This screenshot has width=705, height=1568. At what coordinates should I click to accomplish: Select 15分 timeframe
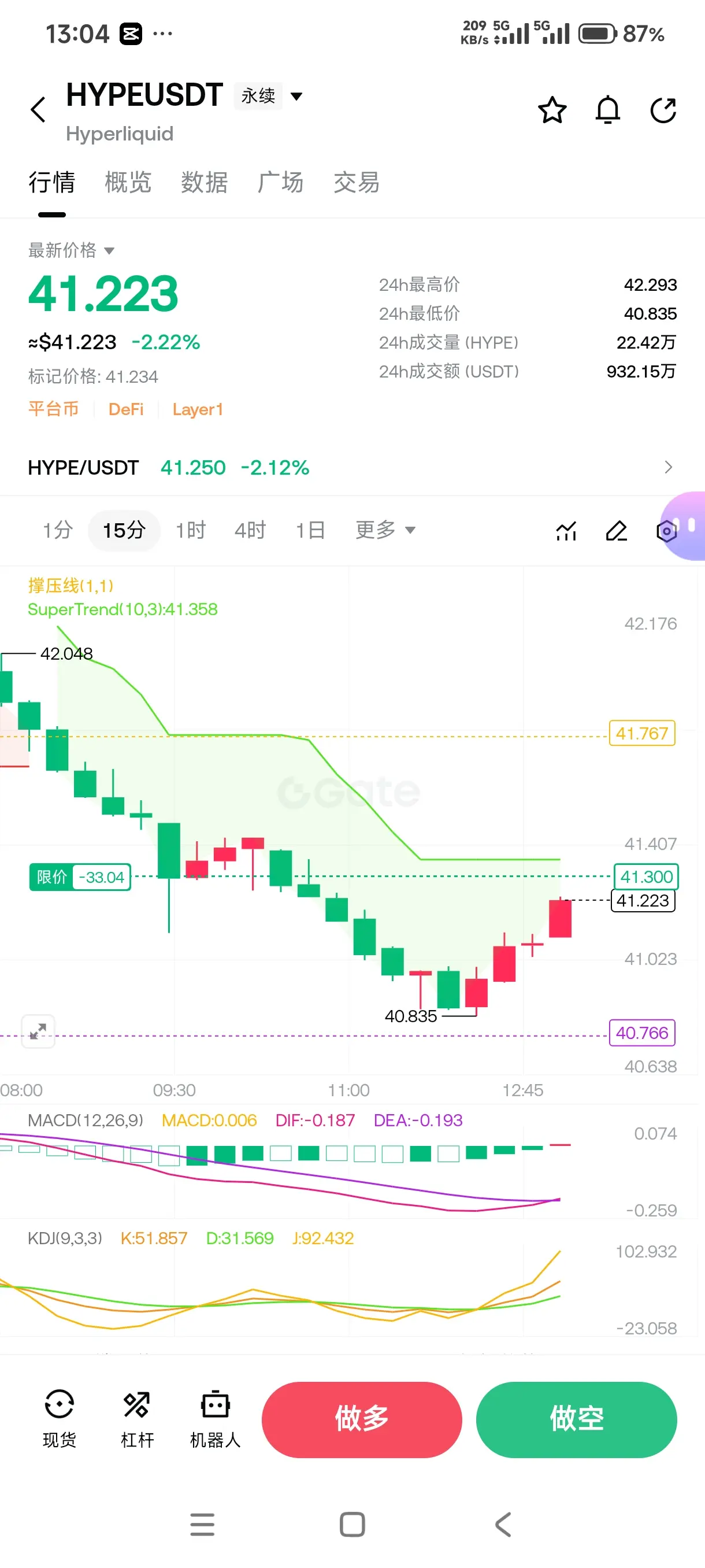[124, 530]
